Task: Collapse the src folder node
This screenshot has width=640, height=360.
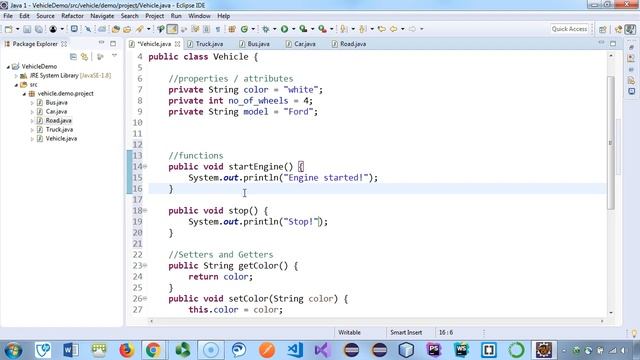Action: tap(16, 85)
